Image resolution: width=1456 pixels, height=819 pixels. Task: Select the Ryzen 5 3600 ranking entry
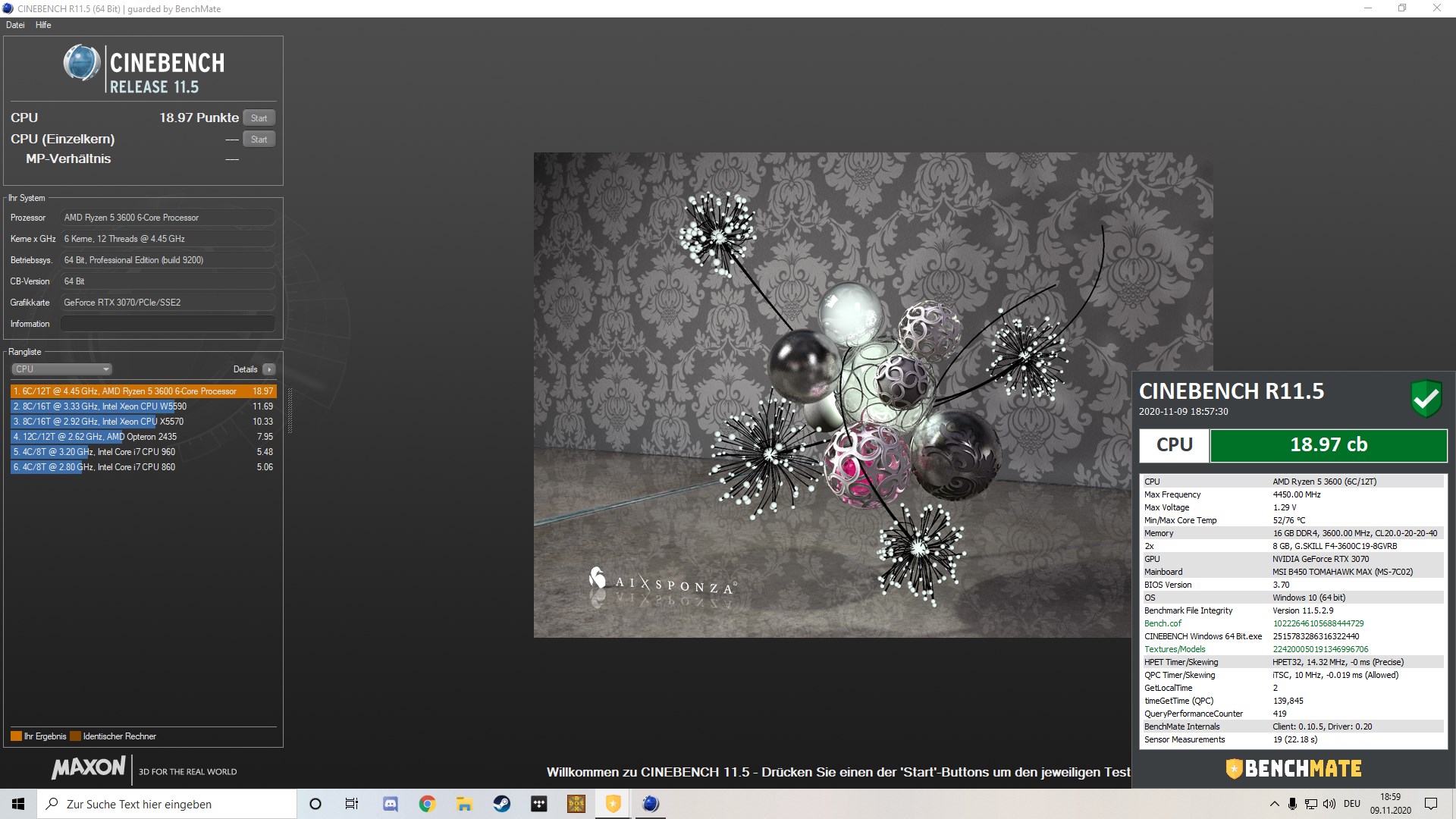143,391
